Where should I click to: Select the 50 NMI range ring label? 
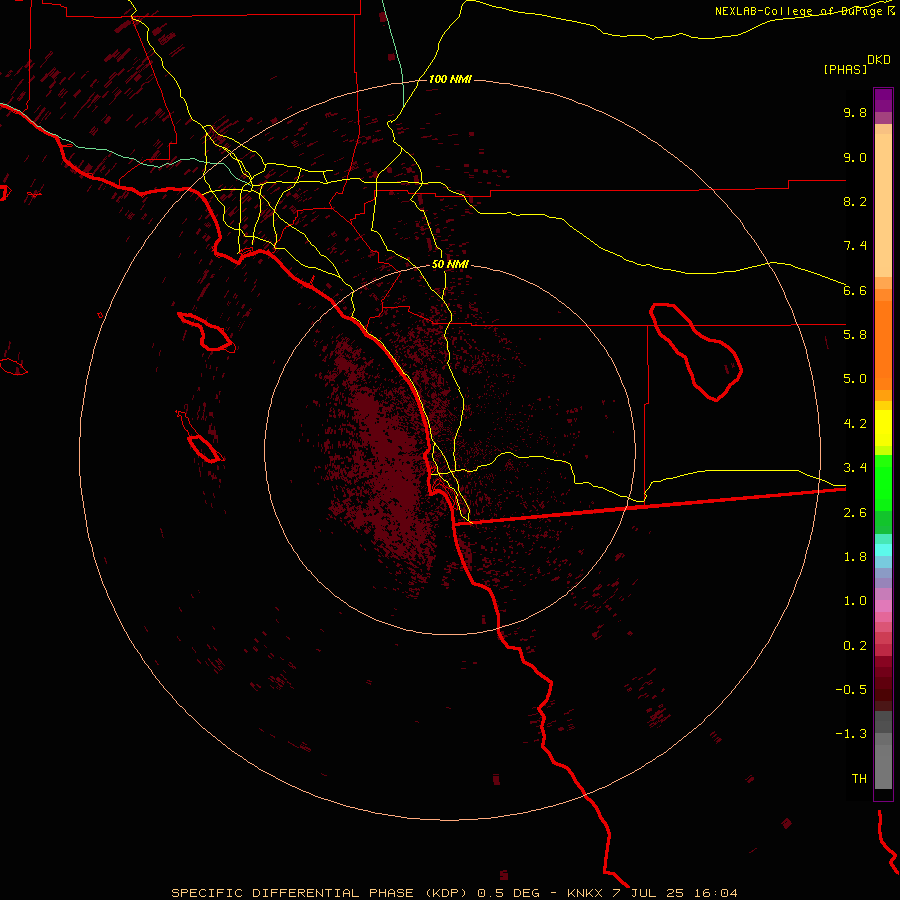[450, 264]
